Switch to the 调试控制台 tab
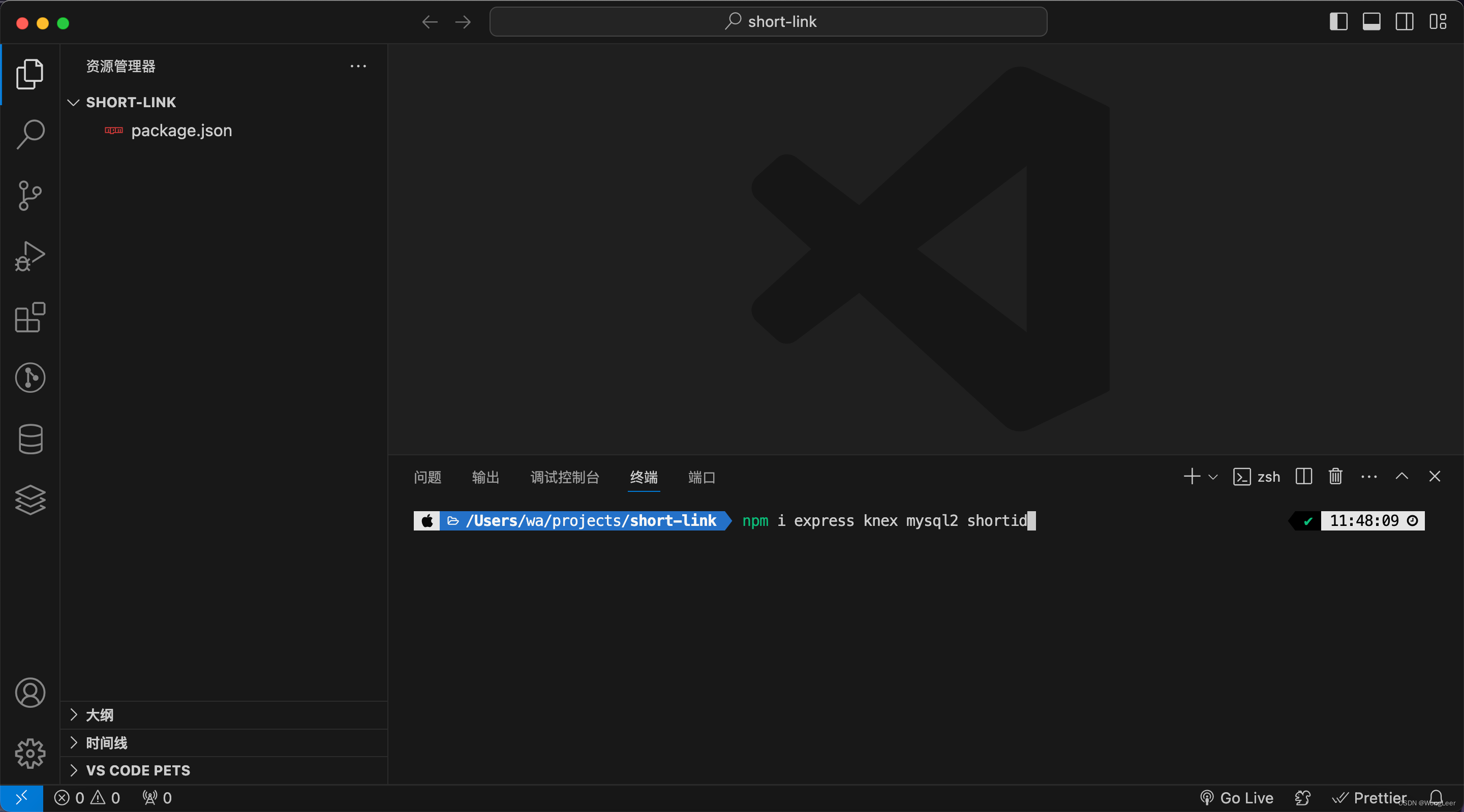 (x=564, y=477)
